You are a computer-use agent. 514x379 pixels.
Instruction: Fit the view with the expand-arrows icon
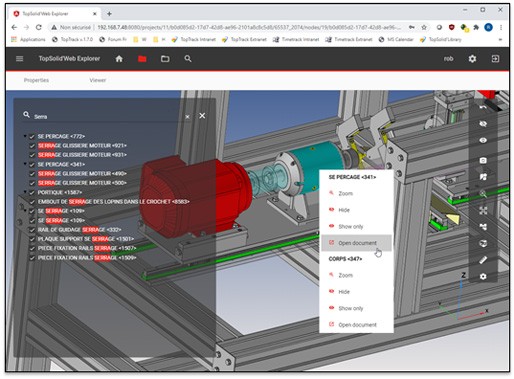483,210
